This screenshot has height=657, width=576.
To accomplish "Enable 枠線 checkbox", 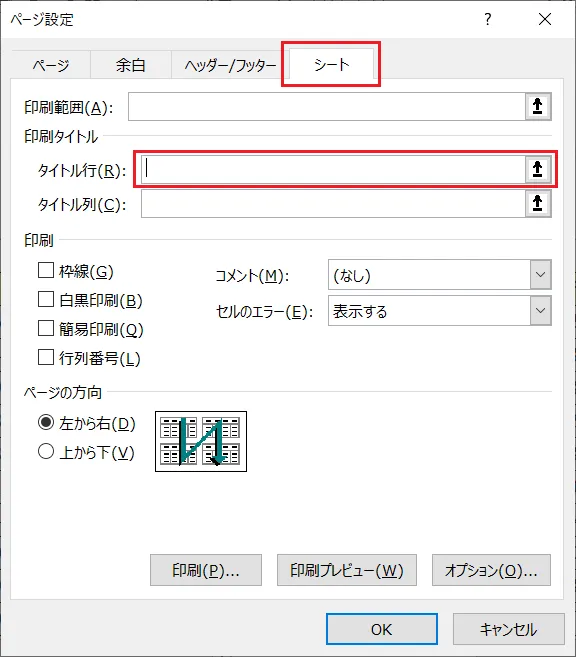I will coord(46,271).
